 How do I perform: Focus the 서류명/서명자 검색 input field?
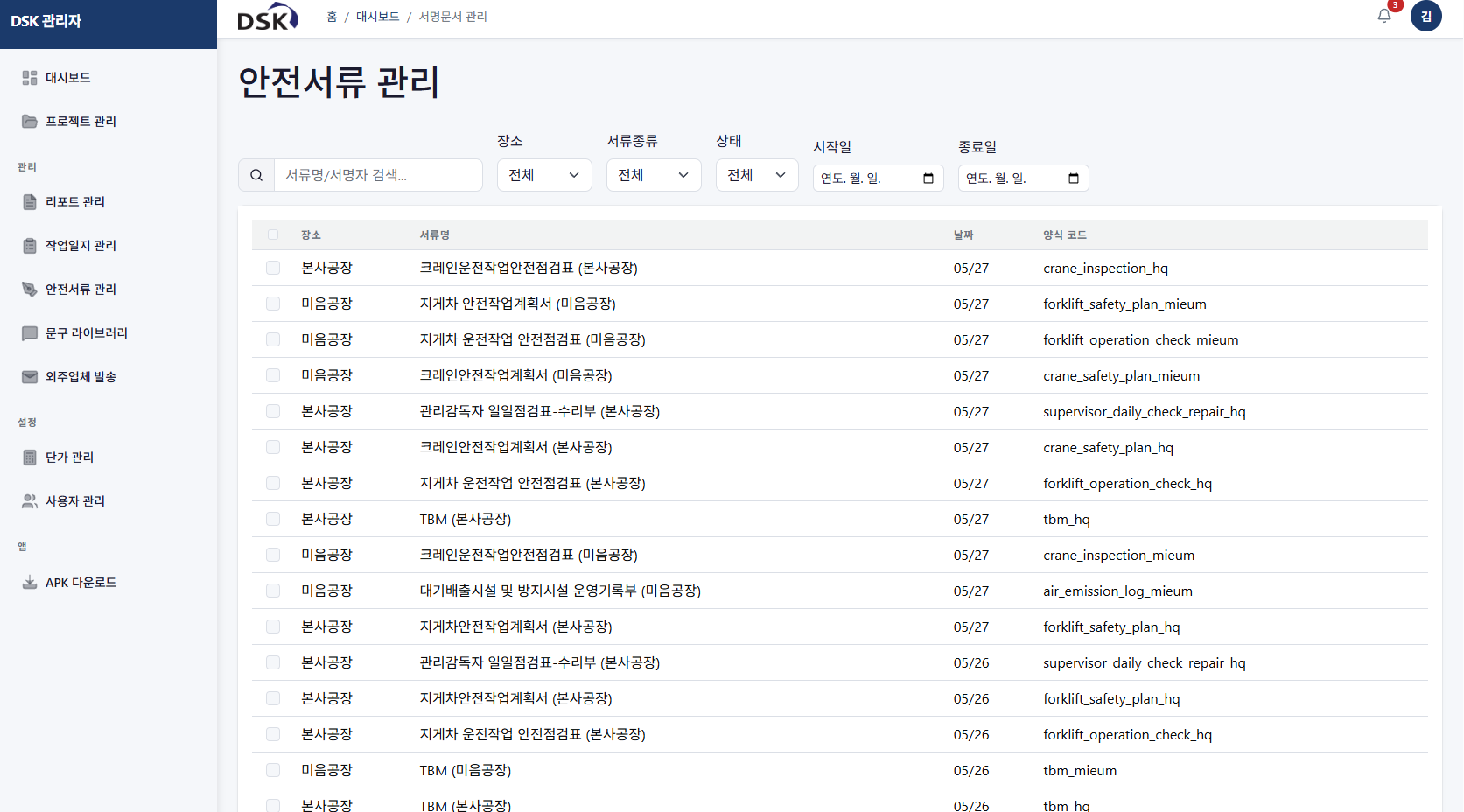point(378,175)
